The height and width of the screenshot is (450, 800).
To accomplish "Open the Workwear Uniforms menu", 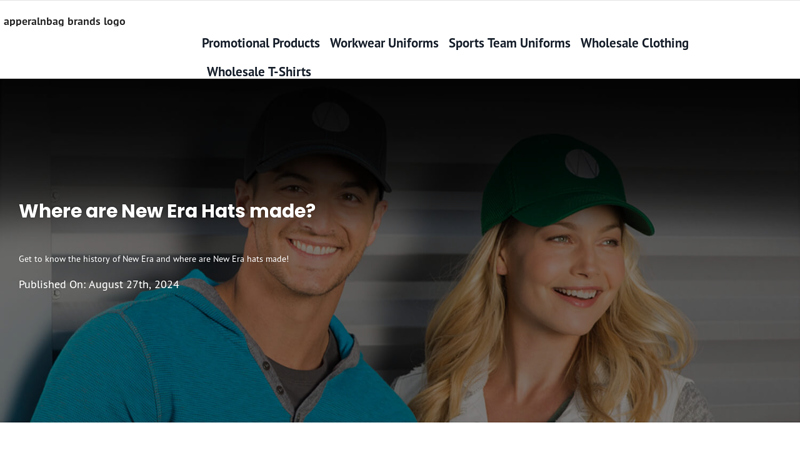I will (384, 43).
